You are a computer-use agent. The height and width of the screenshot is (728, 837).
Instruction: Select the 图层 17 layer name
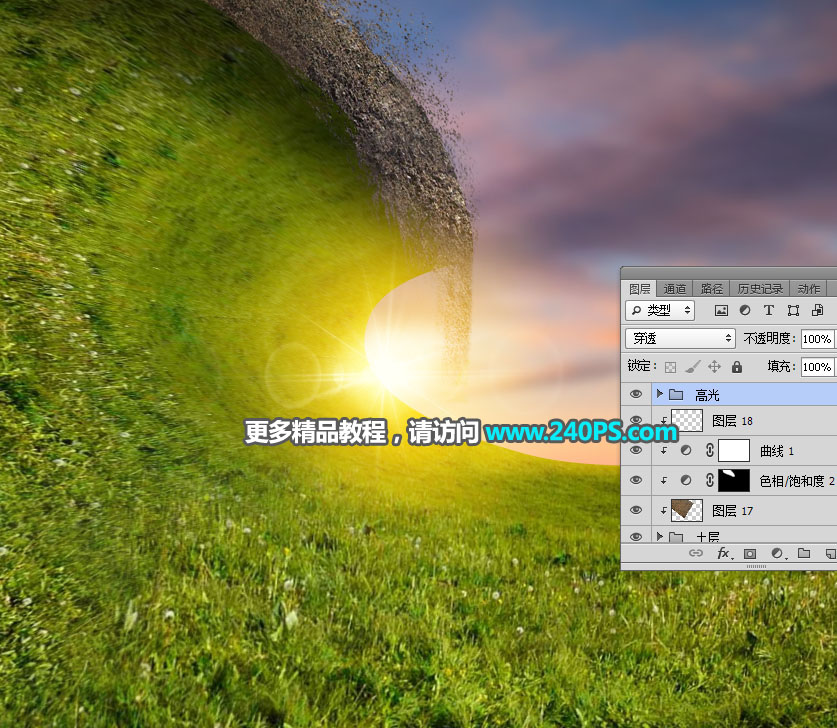[732, 511]
